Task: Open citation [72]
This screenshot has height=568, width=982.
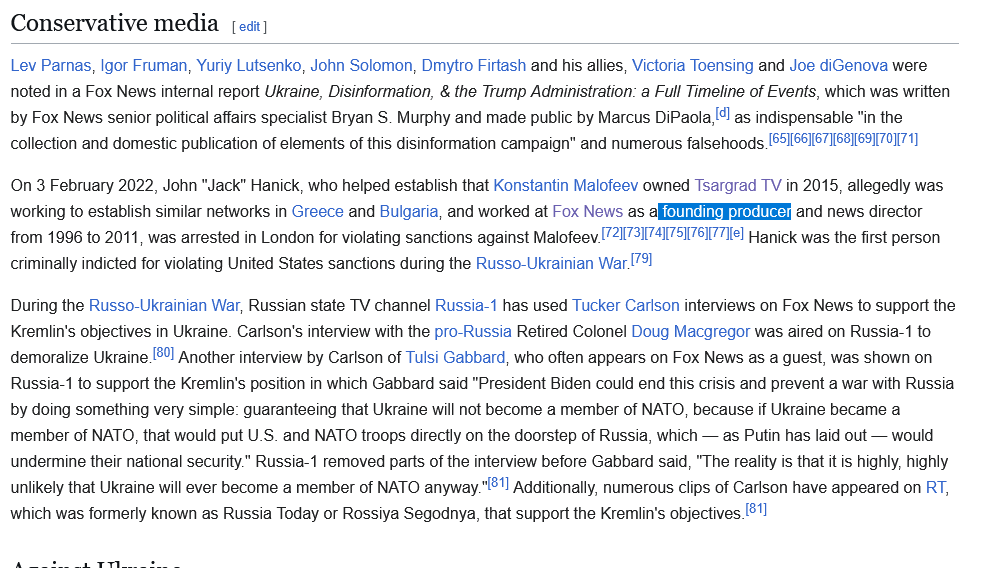Action: pyautogui.click(x=612, y=233)
